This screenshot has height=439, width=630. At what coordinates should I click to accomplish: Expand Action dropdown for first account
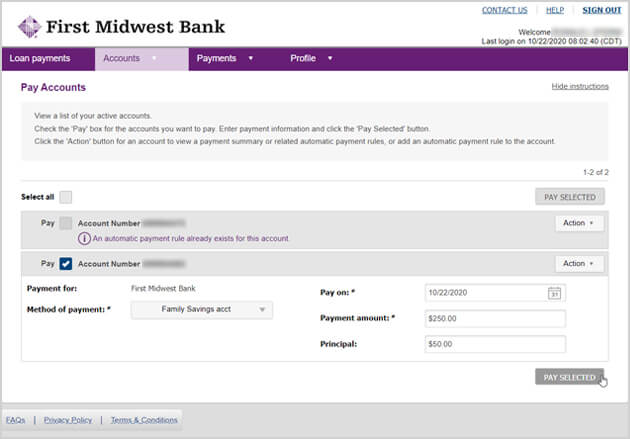579,223
